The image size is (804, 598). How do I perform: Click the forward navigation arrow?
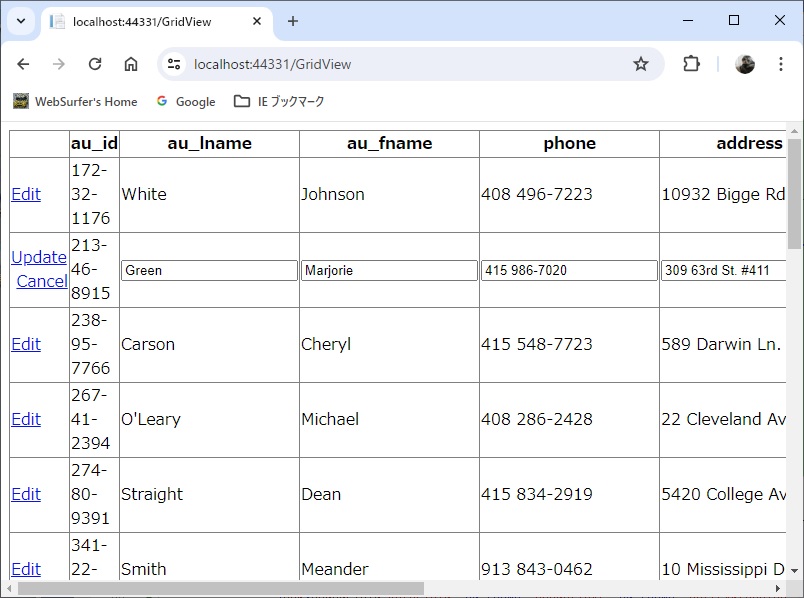(60, 63)
